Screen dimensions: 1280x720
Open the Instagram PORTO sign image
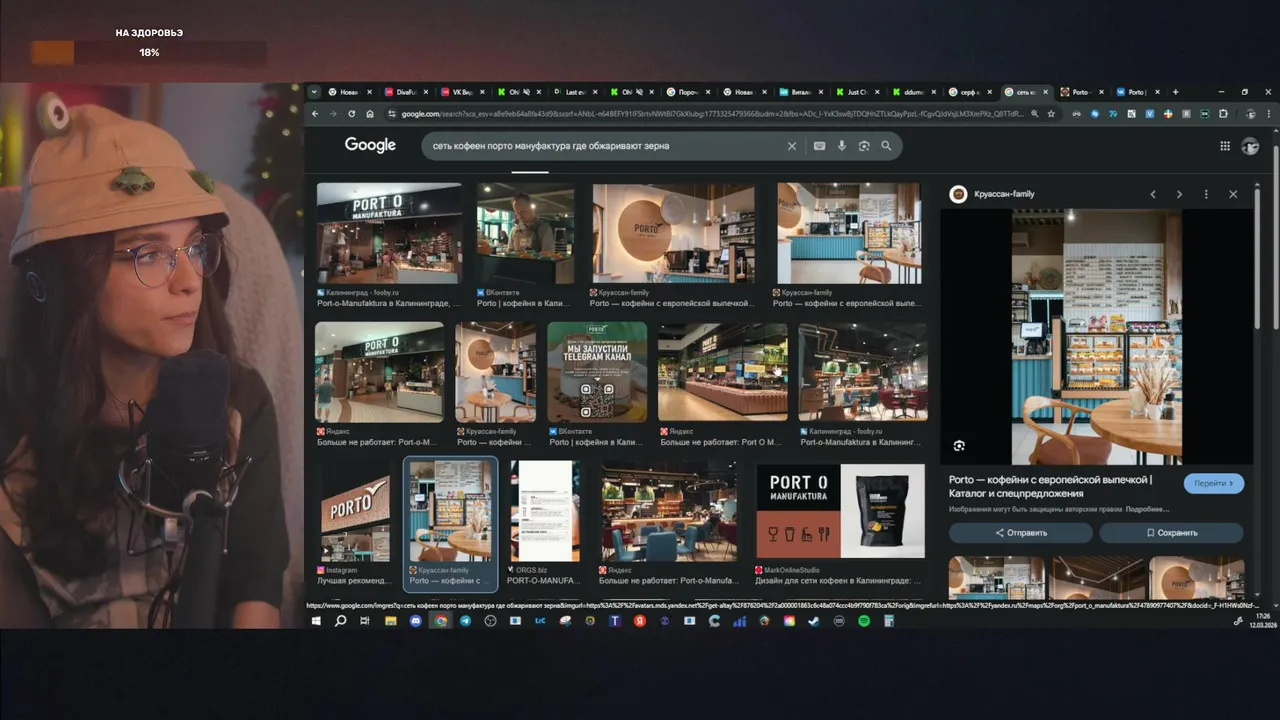(355, 510)
